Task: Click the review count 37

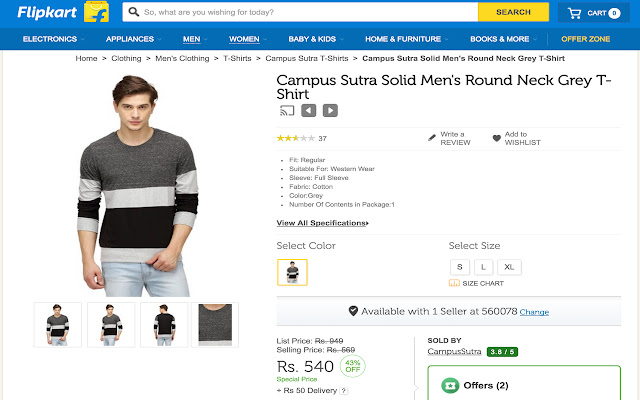Action: [x=322, y=139]
